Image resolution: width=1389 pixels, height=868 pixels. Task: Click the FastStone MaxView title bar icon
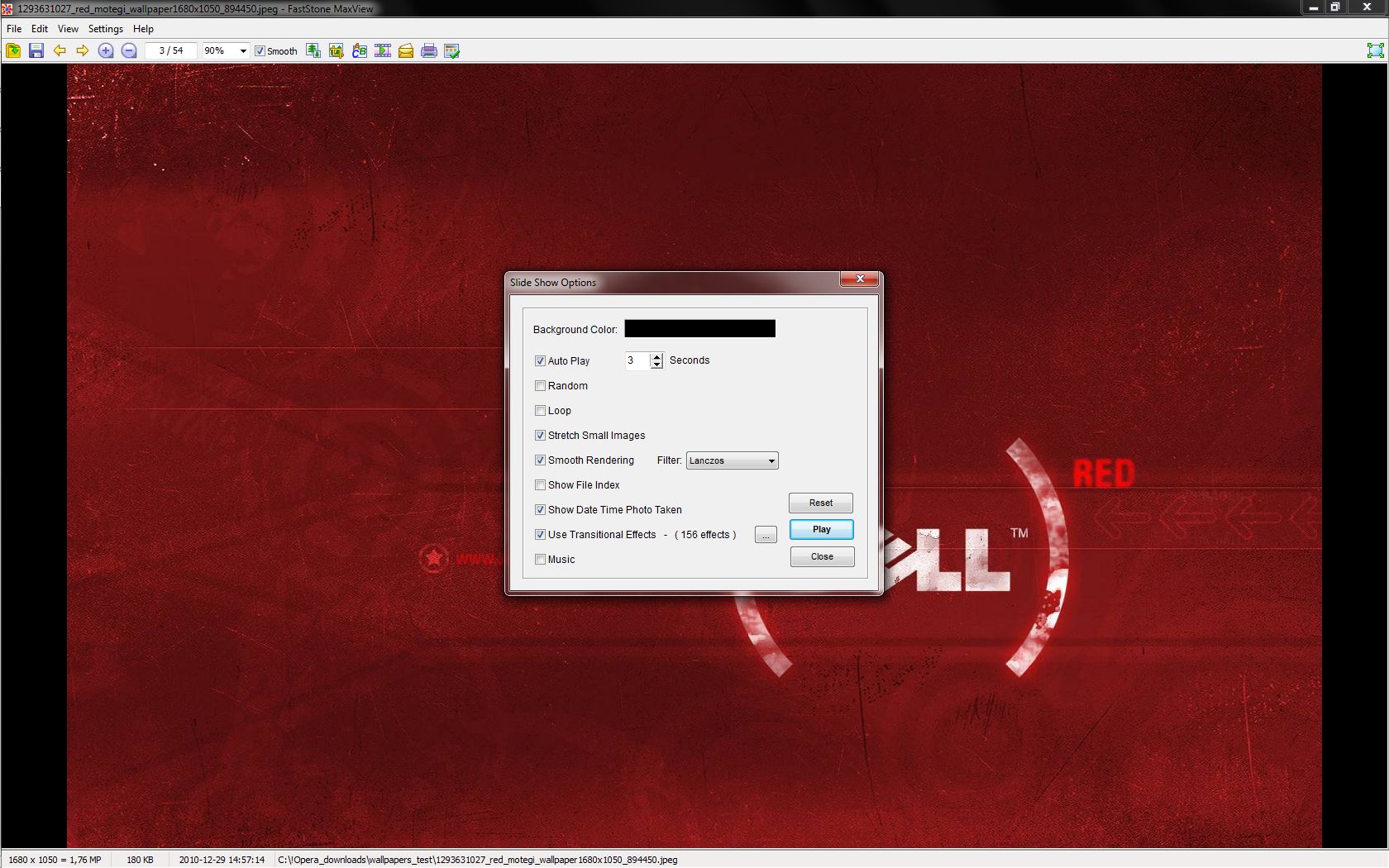pyautogui.click(x=7, y=8)
